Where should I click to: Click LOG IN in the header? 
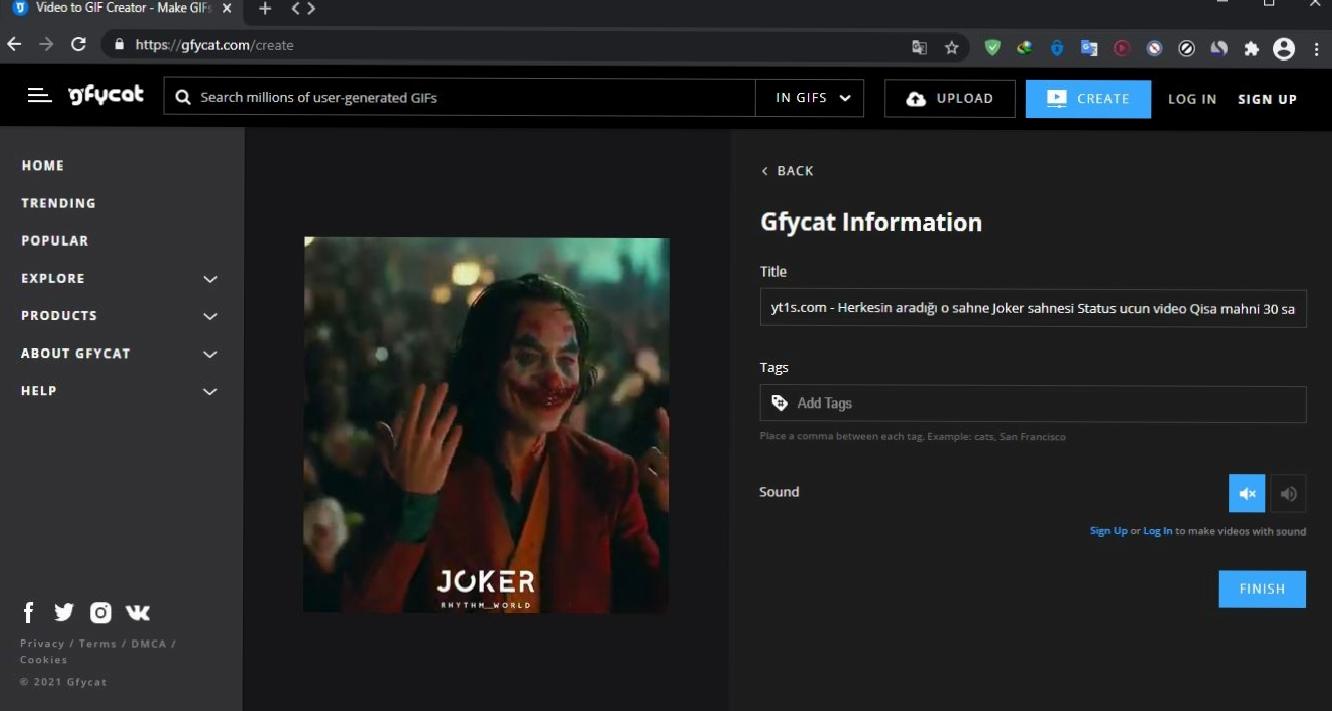1192,99
